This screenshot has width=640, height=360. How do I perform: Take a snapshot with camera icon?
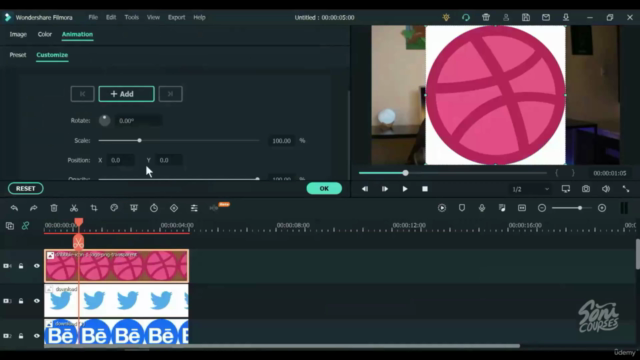point(586,189)
